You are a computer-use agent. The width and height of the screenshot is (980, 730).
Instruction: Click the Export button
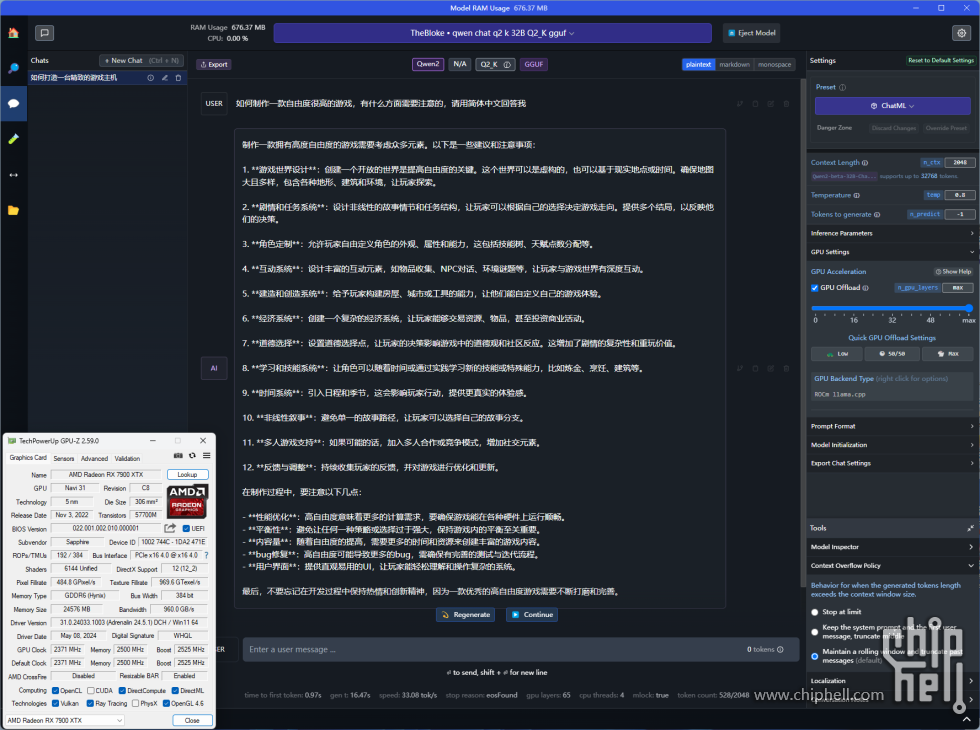[x=214, y=64]
